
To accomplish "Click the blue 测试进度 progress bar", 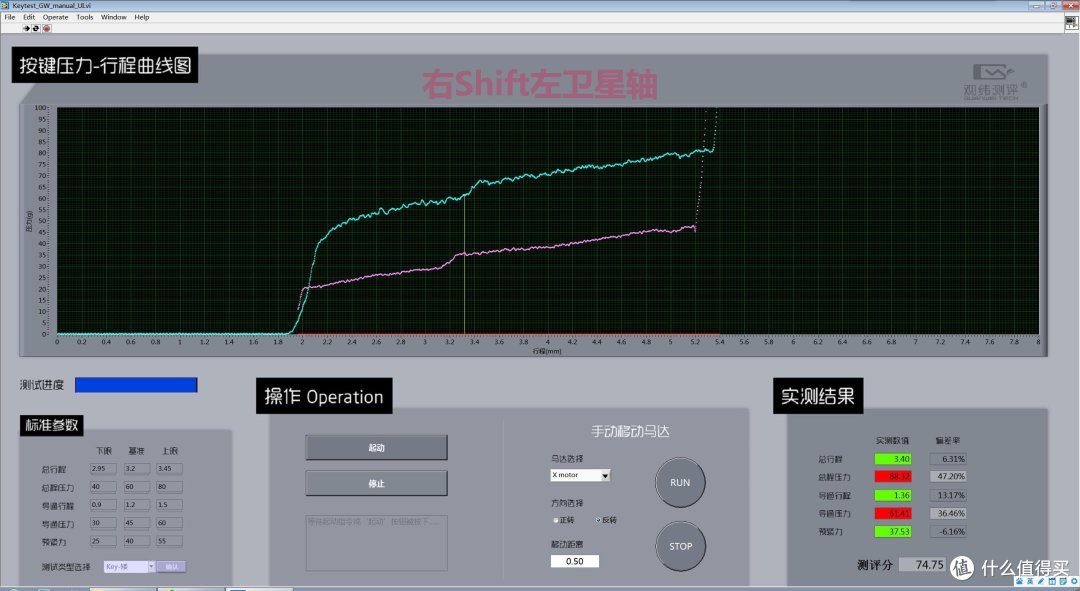I will point(136,385).
